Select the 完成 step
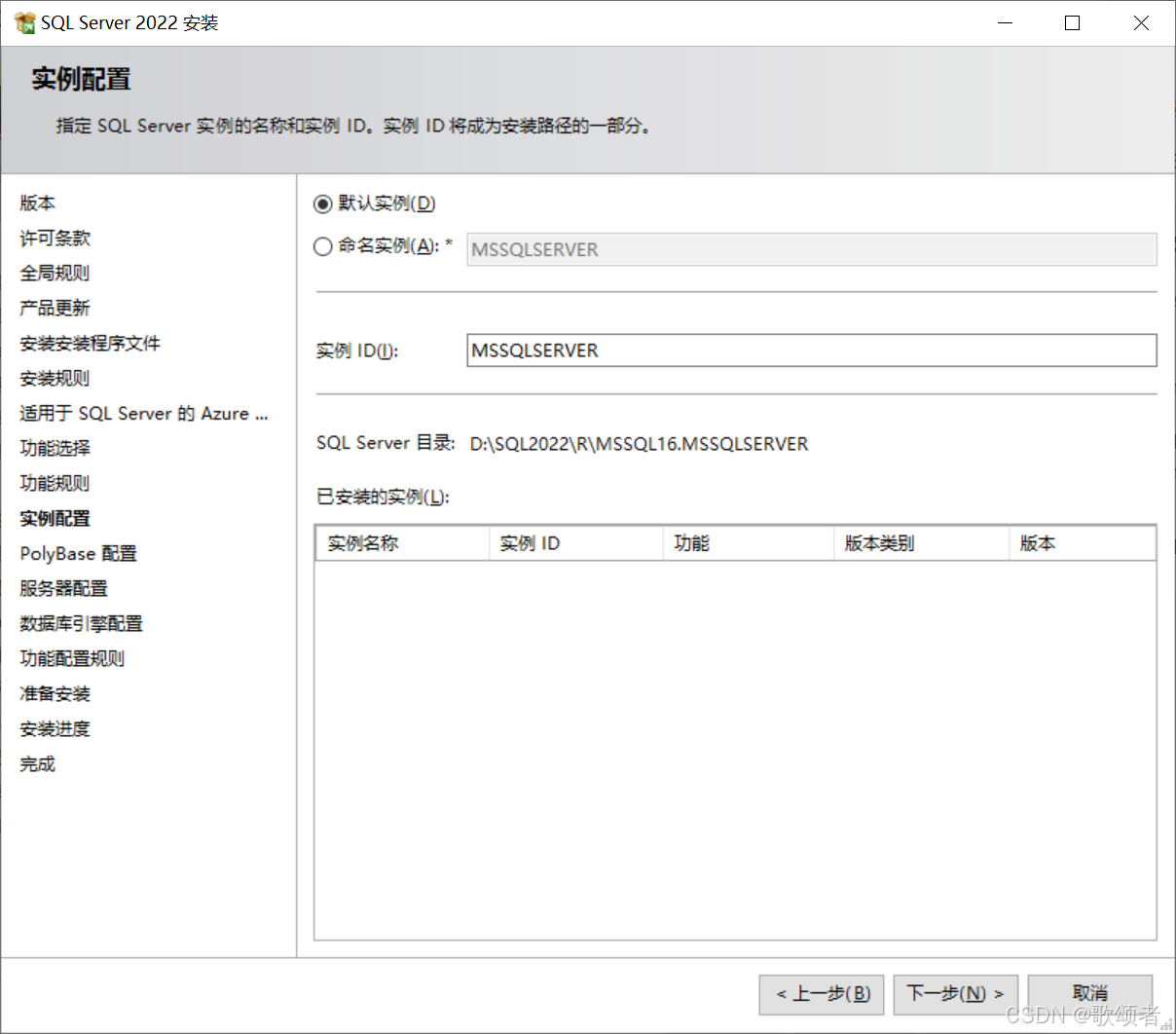 pos(38,764)
